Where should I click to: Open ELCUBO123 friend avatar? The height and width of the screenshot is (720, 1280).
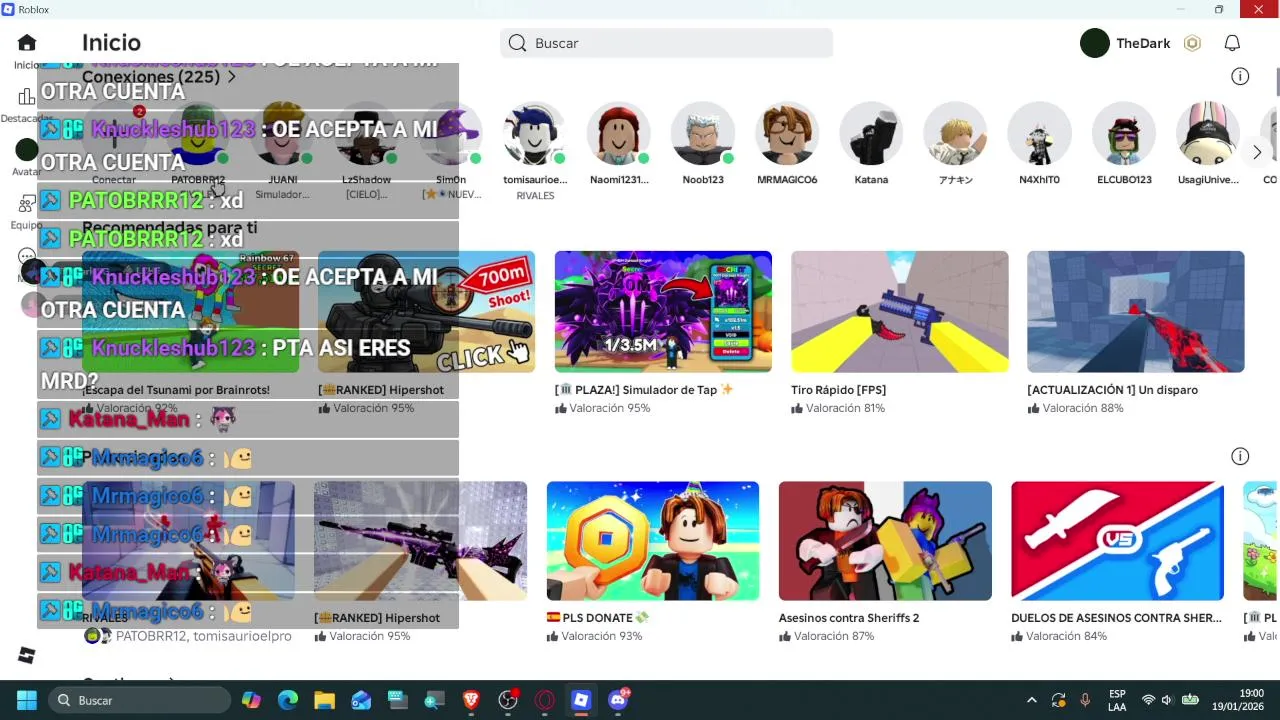pyautogui.click(x=1124, y=133)
